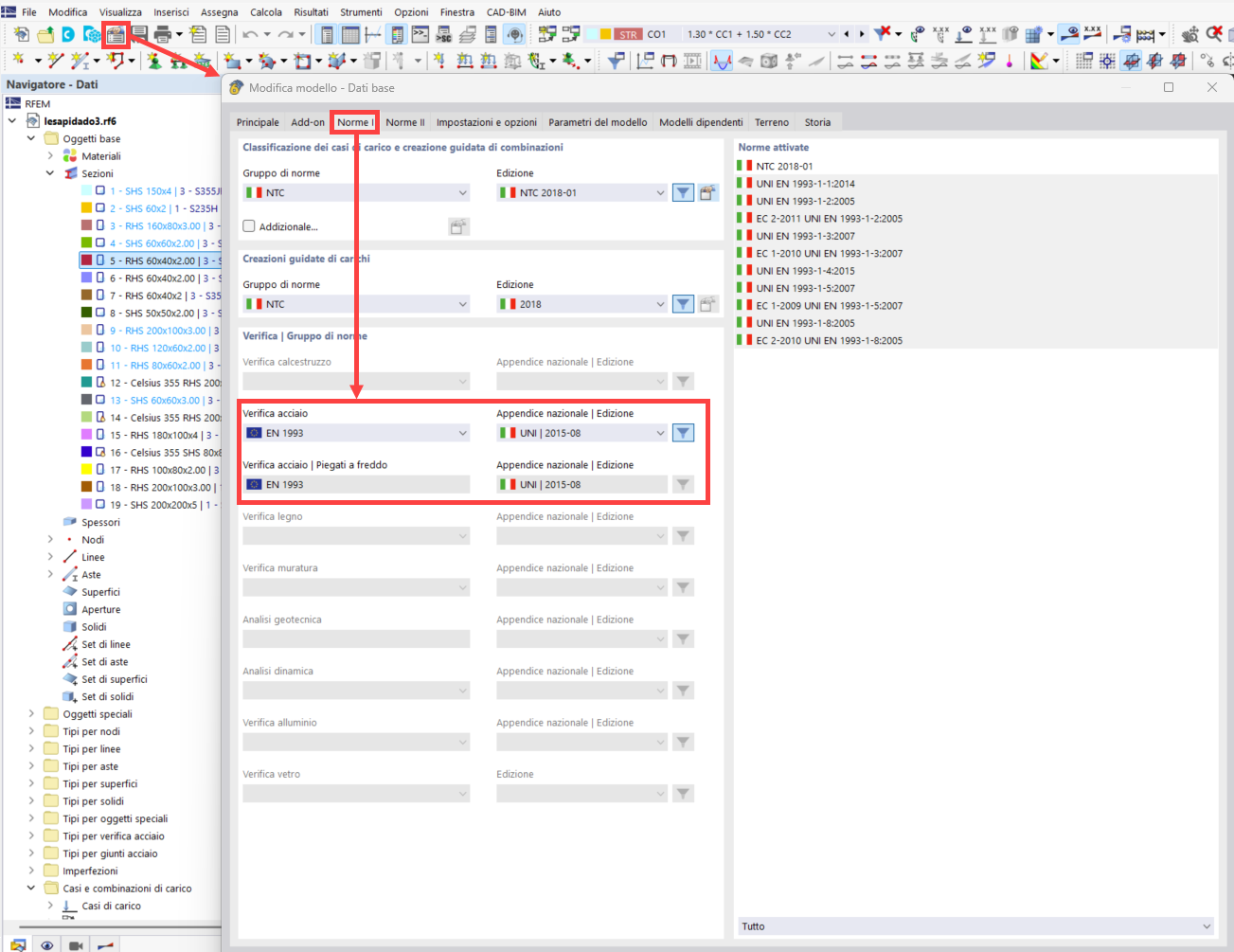The image size is (1234, 952).
Task: Click the new line icon in toolbar
Action: click(x=55, y=61)
